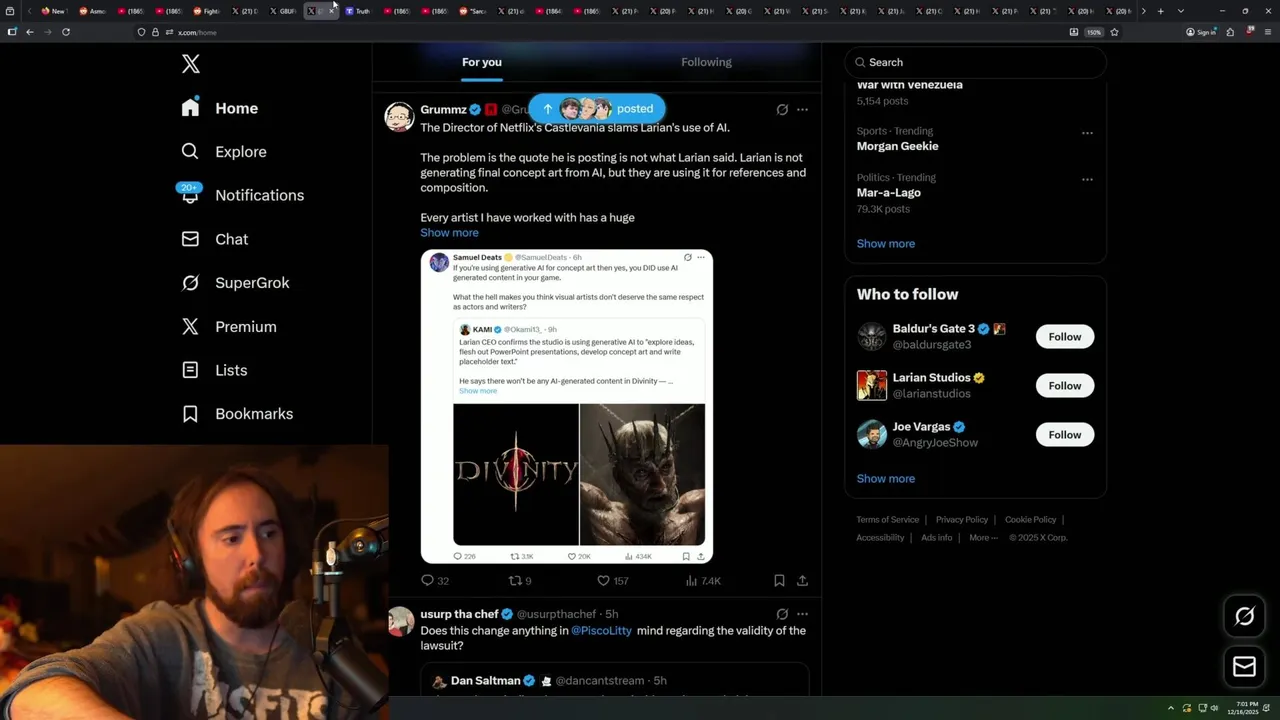Repost the Grummz post showing 9 reposts
Image resolution: width=1280 pixels, height=720 pixels.
(520, 580)
